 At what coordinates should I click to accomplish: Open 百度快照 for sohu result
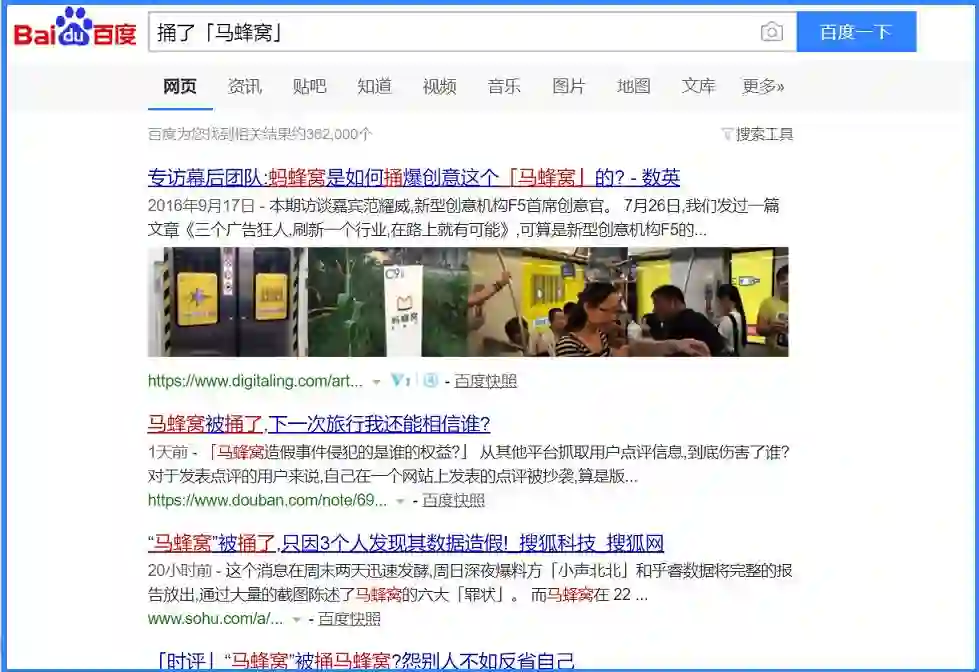349,619
